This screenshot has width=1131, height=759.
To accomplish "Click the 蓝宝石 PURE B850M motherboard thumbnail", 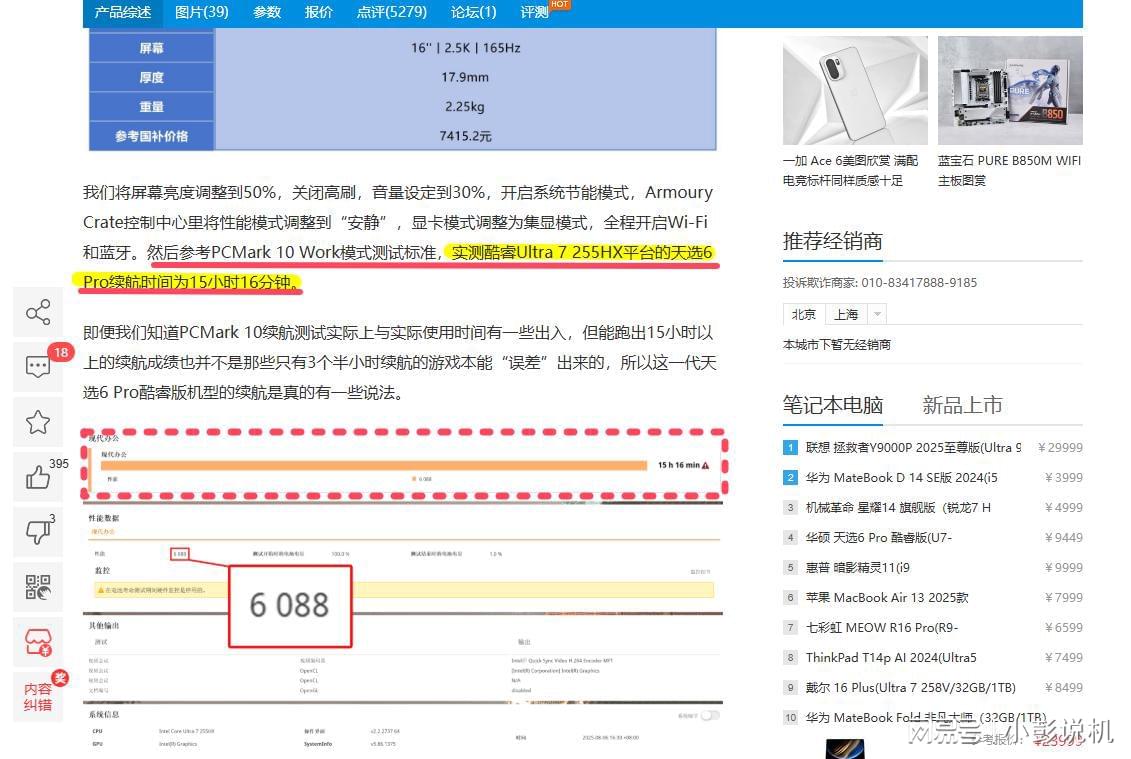I will click(1010, 91).
